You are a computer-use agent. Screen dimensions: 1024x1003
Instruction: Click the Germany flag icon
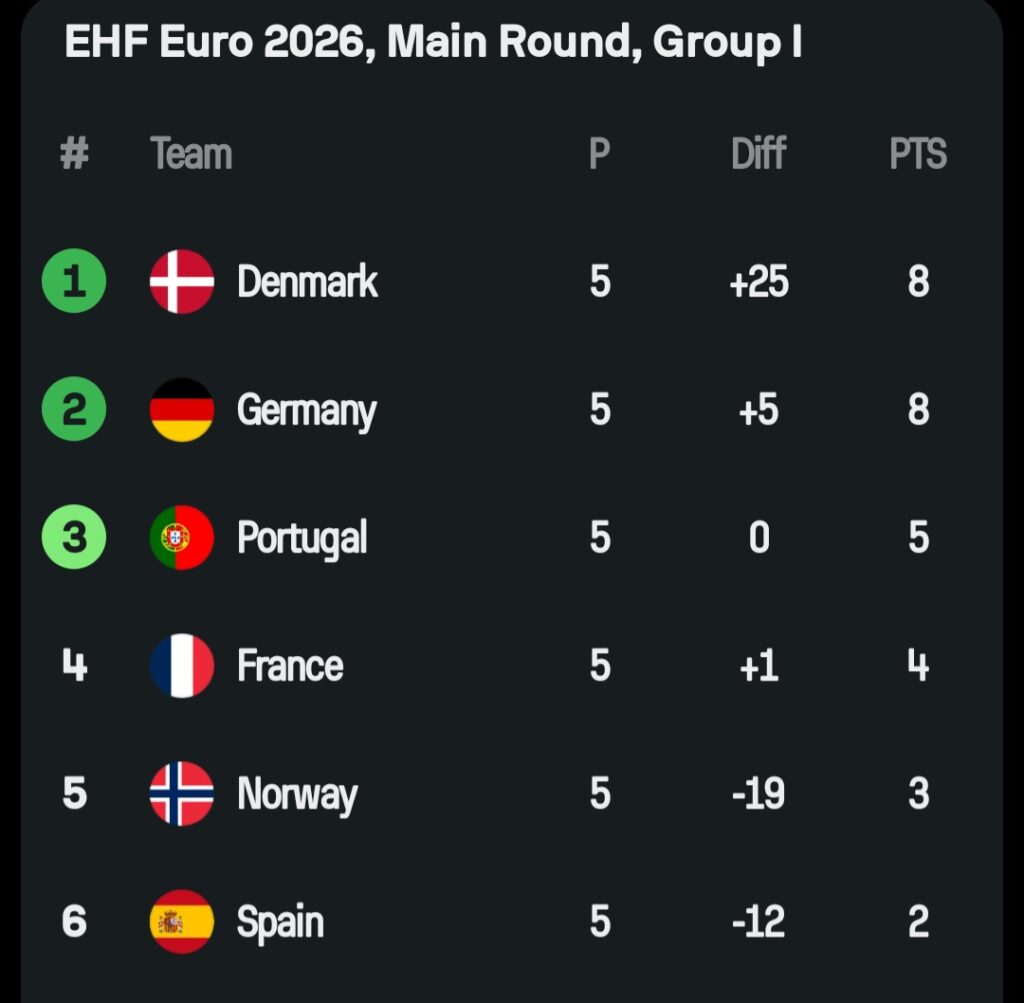tap(182, 410)
